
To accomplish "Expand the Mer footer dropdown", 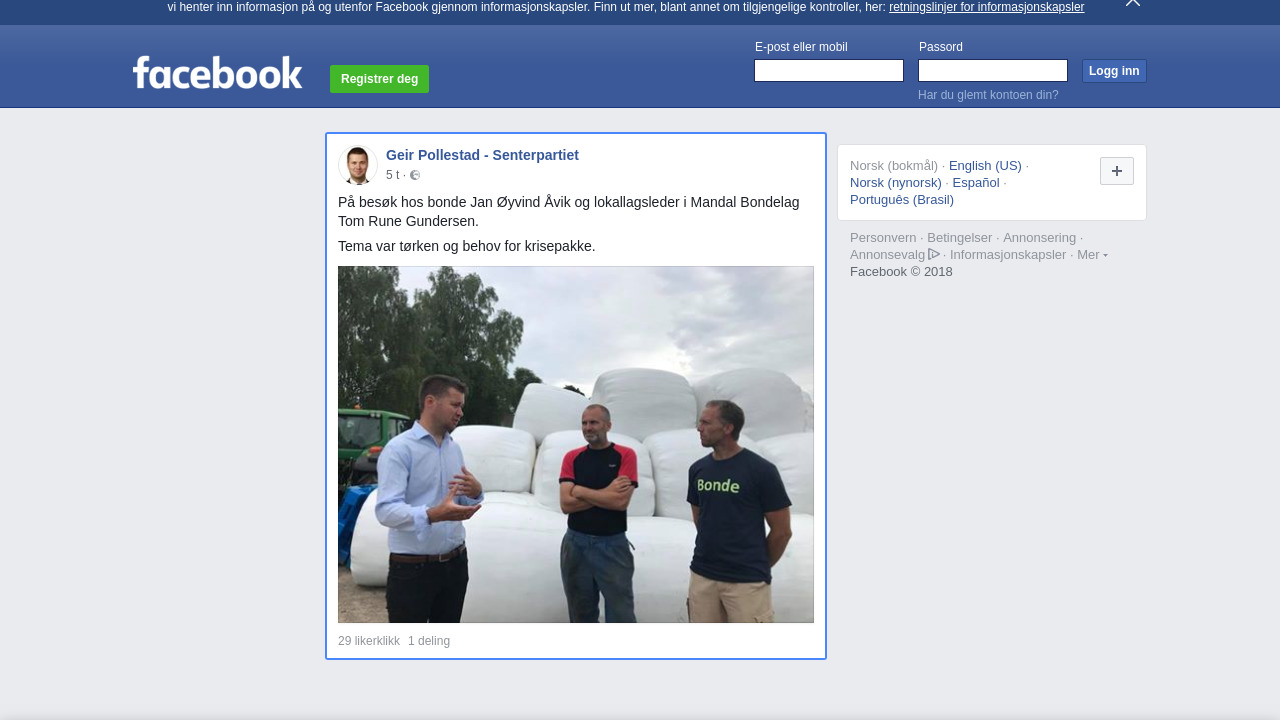I will point(1092,255).
